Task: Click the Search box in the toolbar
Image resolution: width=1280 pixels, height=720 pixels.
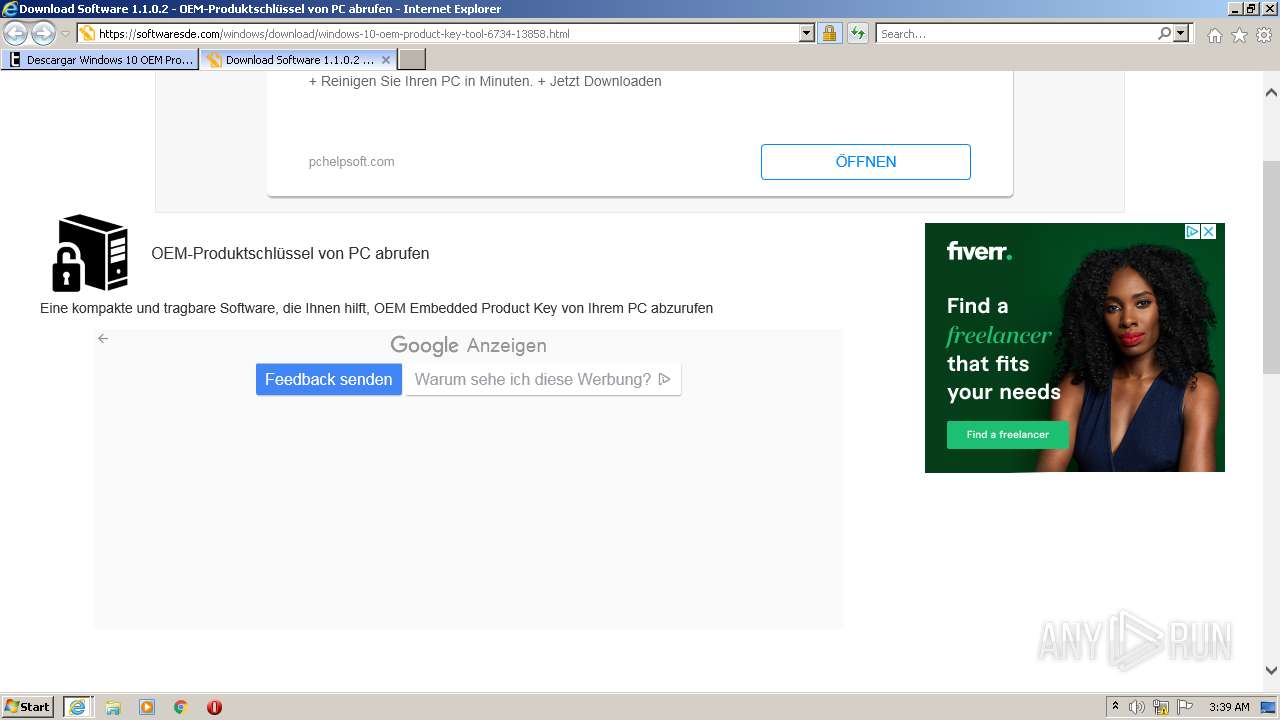Action: [x=1016, y=34]
